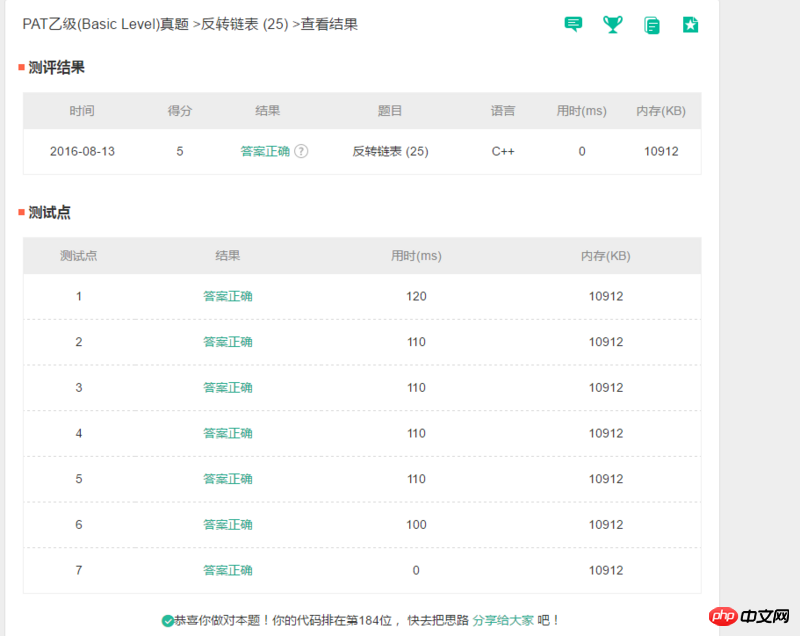The image size is (800, 636).
Task: Click the 得分 column header
Action: [x=180, y=111]
